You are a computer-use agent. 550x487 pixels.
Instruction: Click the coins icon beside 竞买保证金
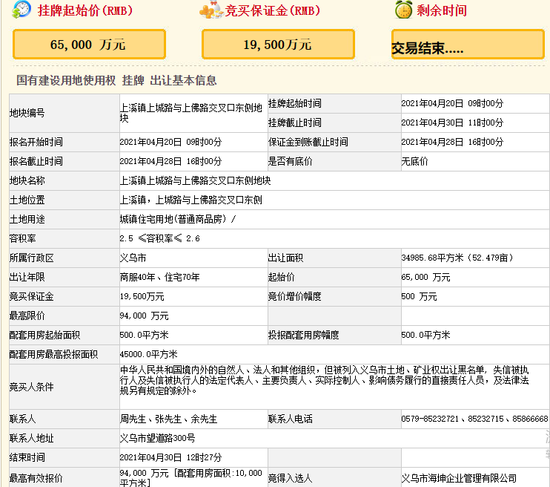pos(211,10)
